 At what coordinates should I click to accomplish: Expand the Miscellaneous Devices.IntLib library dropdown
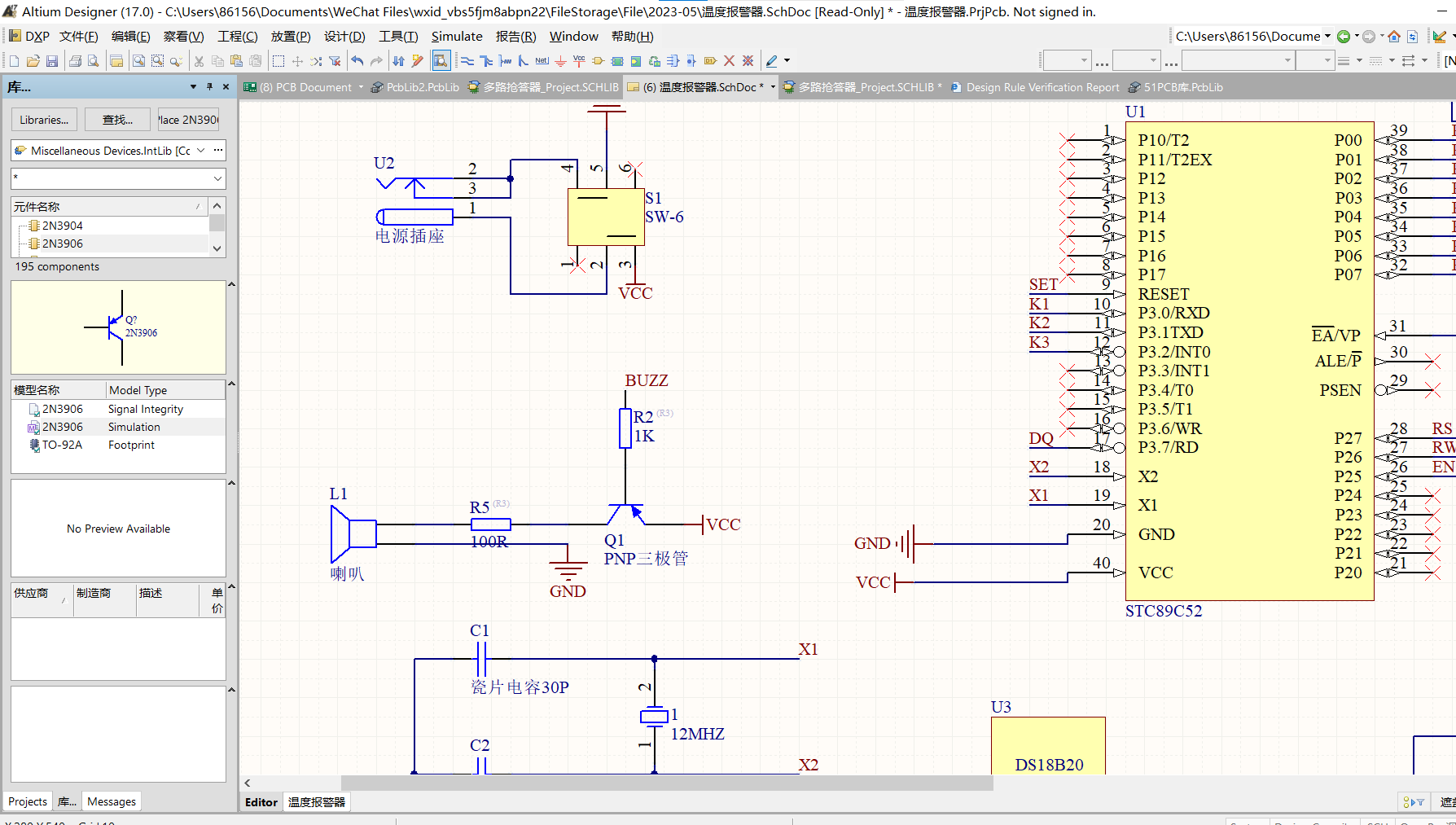[200, 151]
